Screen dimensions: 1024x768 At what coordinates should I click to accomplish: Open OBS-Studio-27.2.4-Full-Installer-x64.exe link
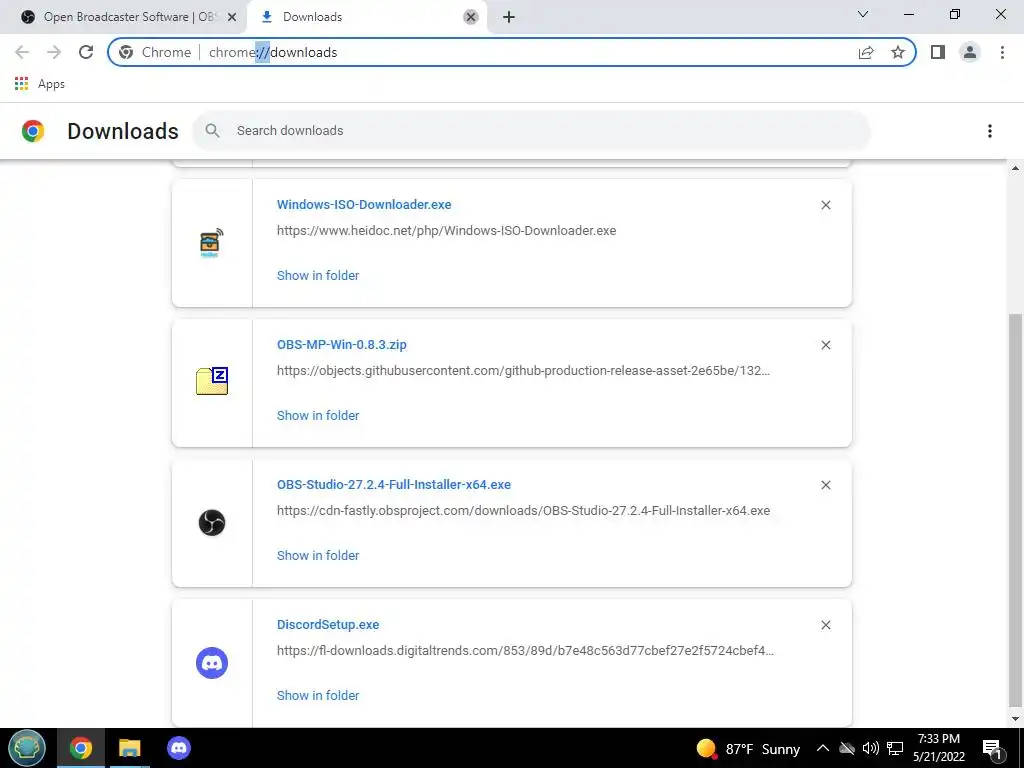click(x=394, y=485)
